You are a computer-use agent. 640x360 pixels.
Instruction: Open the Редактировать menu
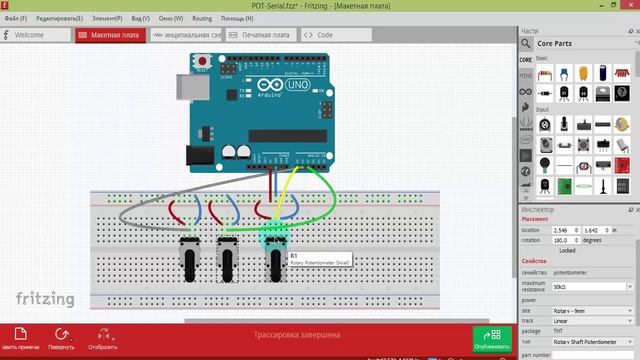59,18
